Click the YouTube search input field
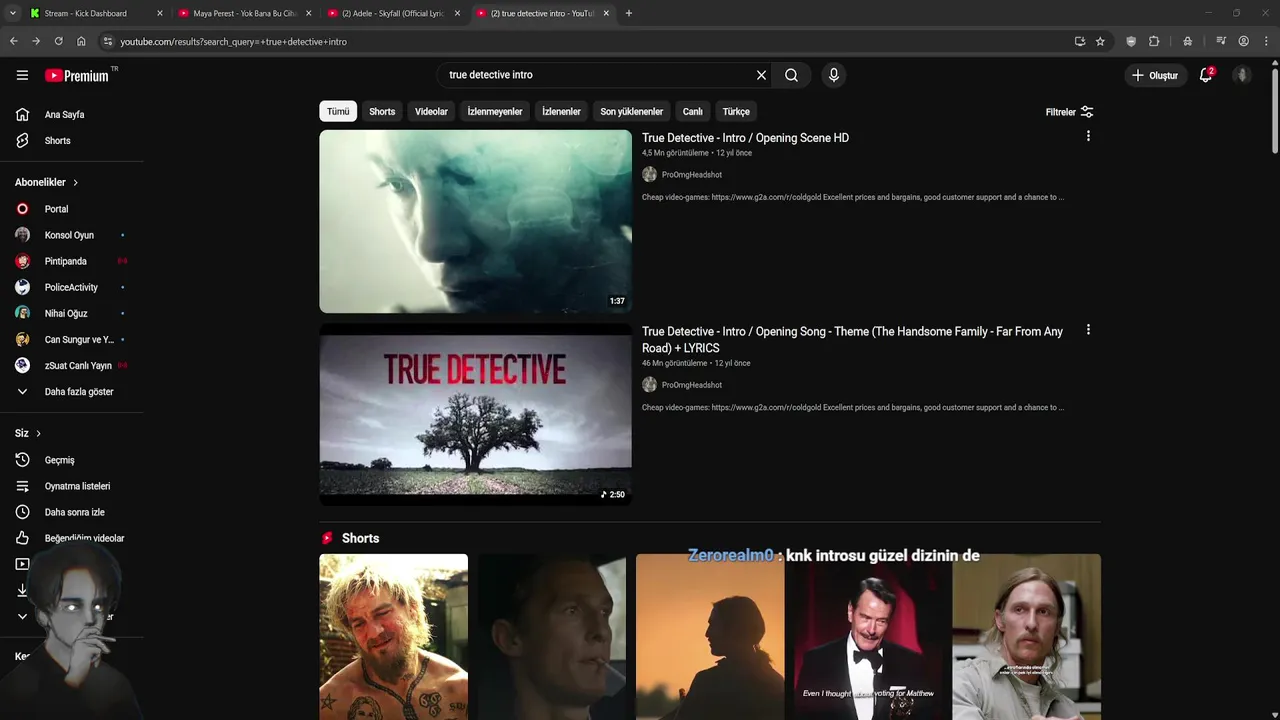The width and height of the screenshot is (1280, 720). (595, 75)
